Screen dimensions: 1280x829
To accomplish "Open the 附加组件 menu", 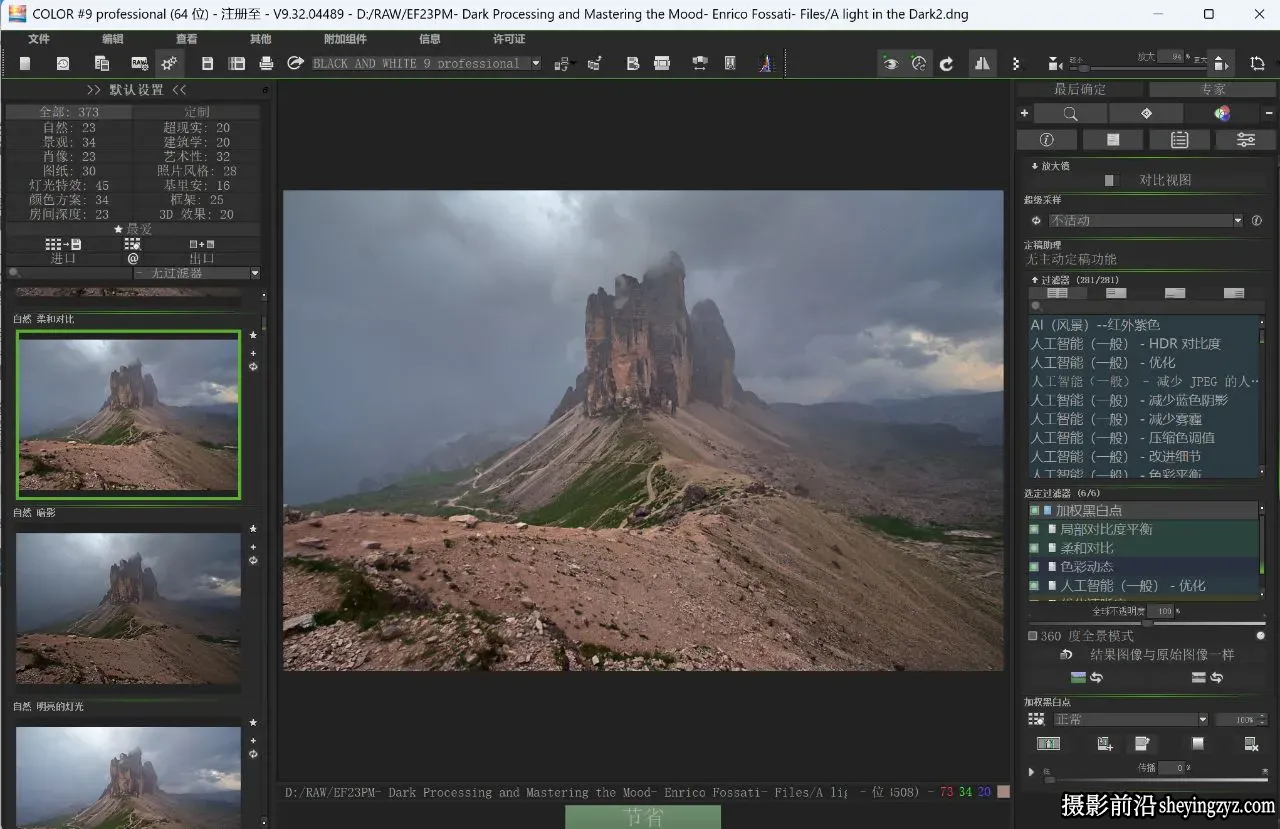I will point(345,39).
